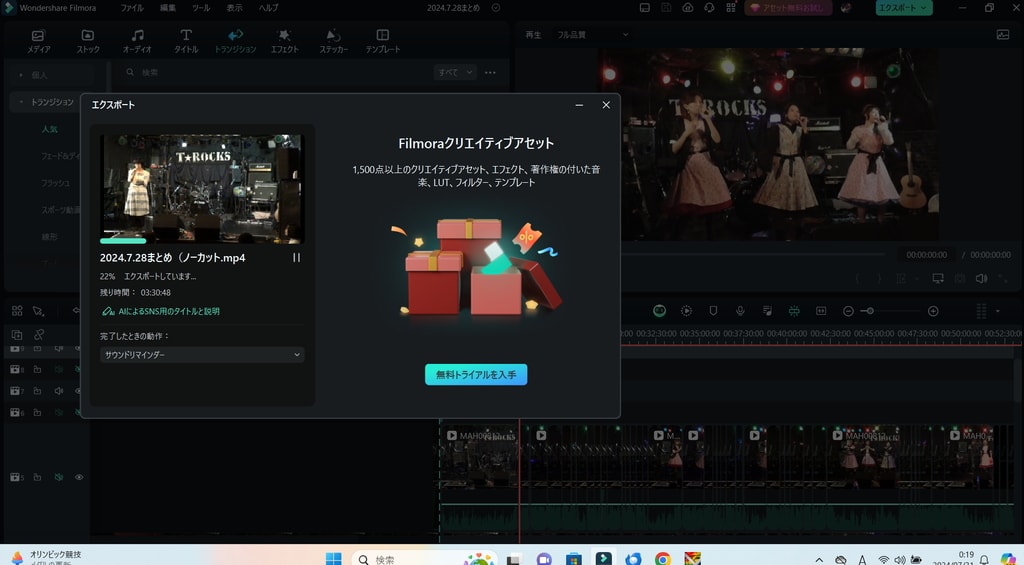The width and height of the screenshot is (1024, 565).
Task: Click the save project icon in the title bar
Action: click(x=666, y=8)
